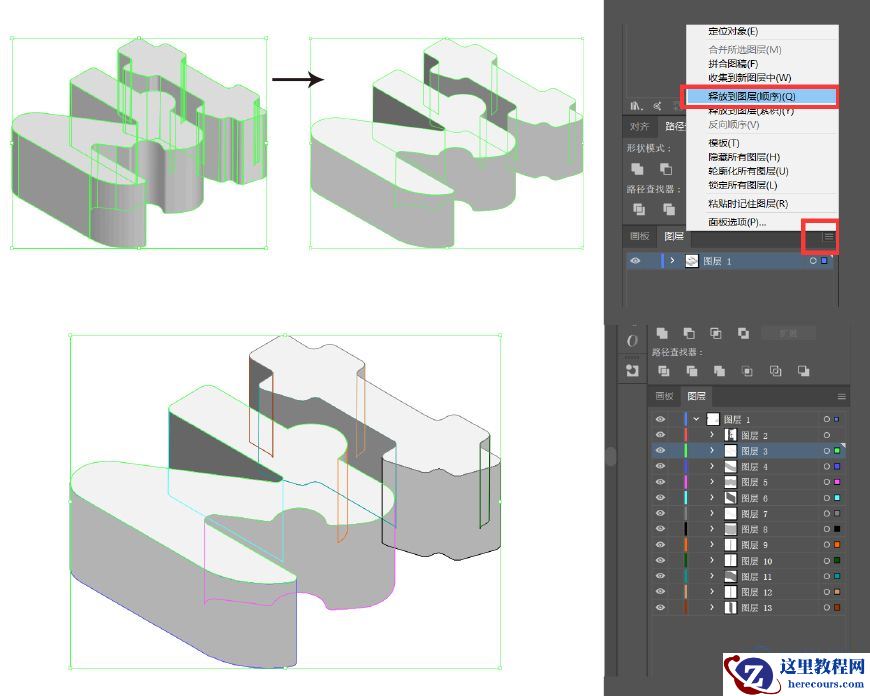870x696 pixels.
Task: Click the Crop pathfinder icon in lower panel
Action: click(x=747, y=371)
